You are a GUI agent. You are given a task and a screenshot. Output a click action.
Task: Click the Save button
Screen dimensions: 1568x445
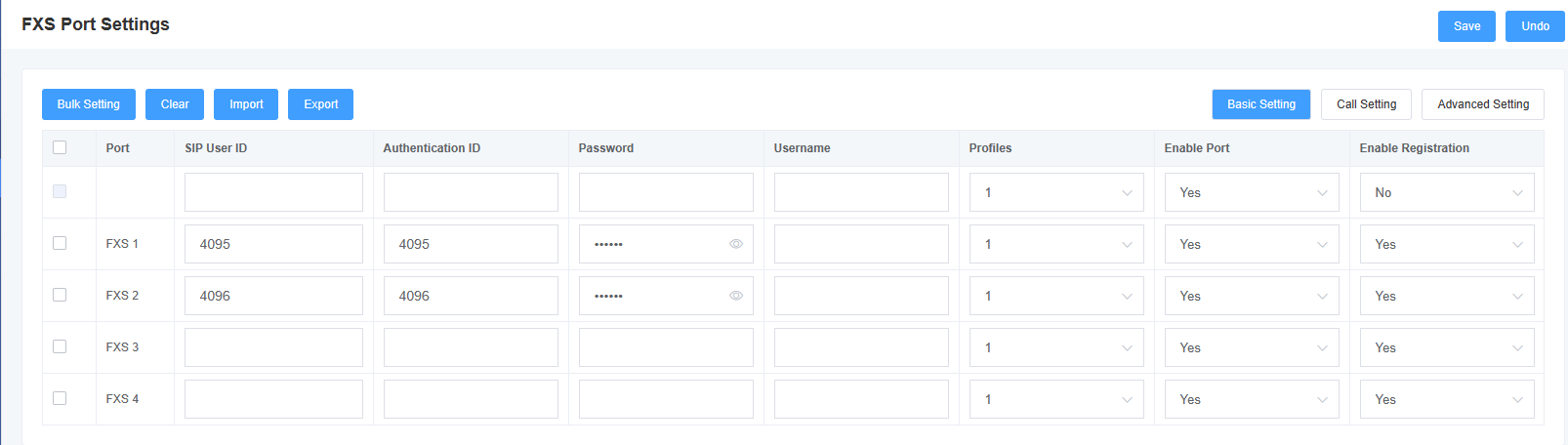(x=1466, y=26)
